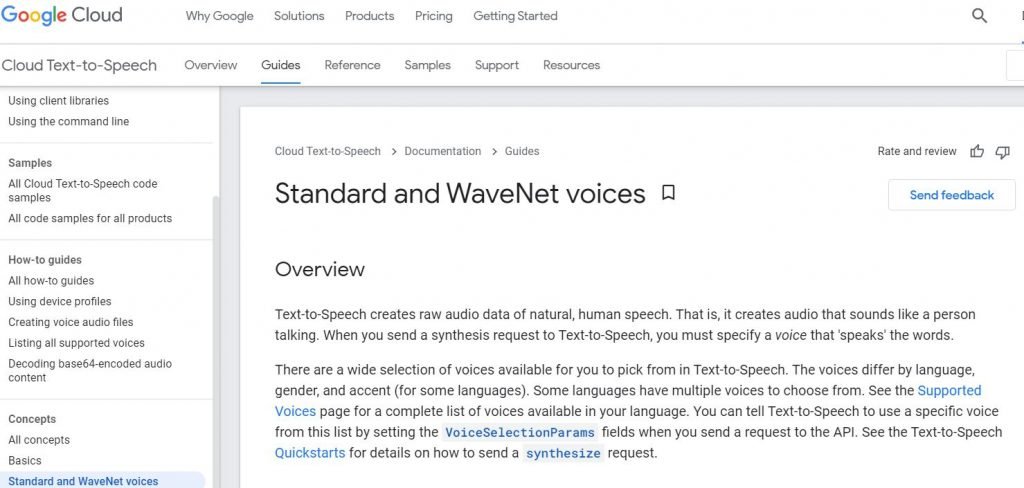Select the Basics concept item
This screenshot has width=1024, height=488.
pyautogui.click(x=25, y=461)
